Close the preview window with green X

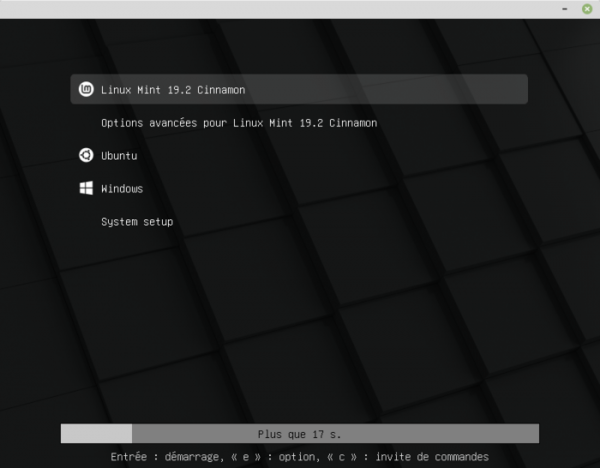click(x=587, y=8)
